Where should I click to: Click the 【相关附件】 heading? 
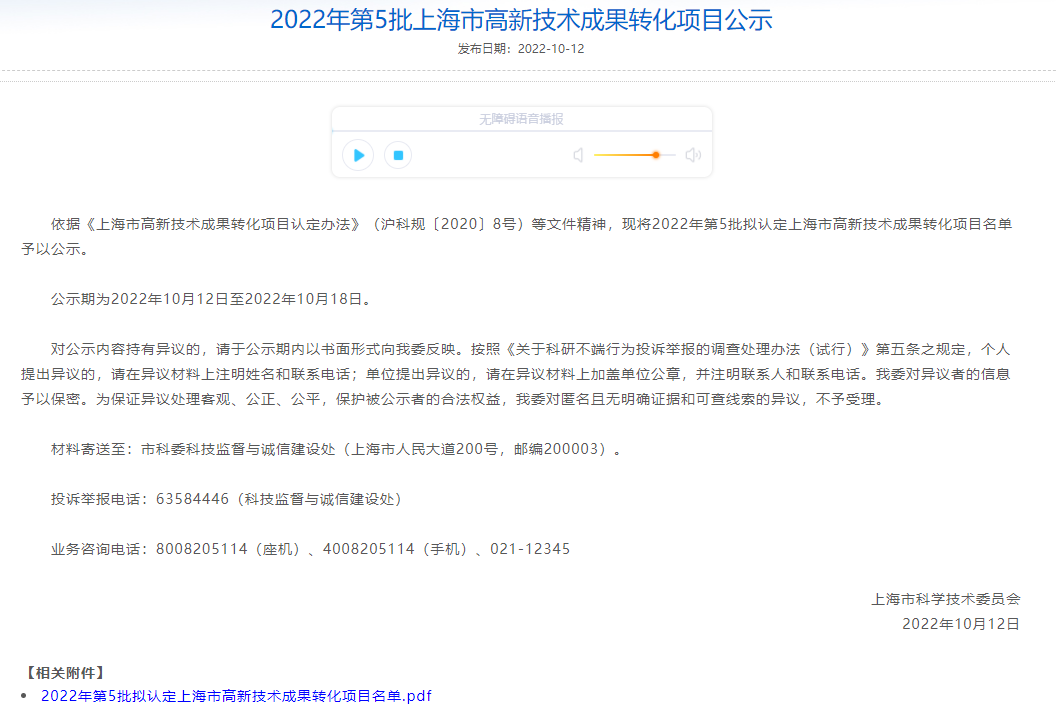pyautogui.click(x=65, y=672)
